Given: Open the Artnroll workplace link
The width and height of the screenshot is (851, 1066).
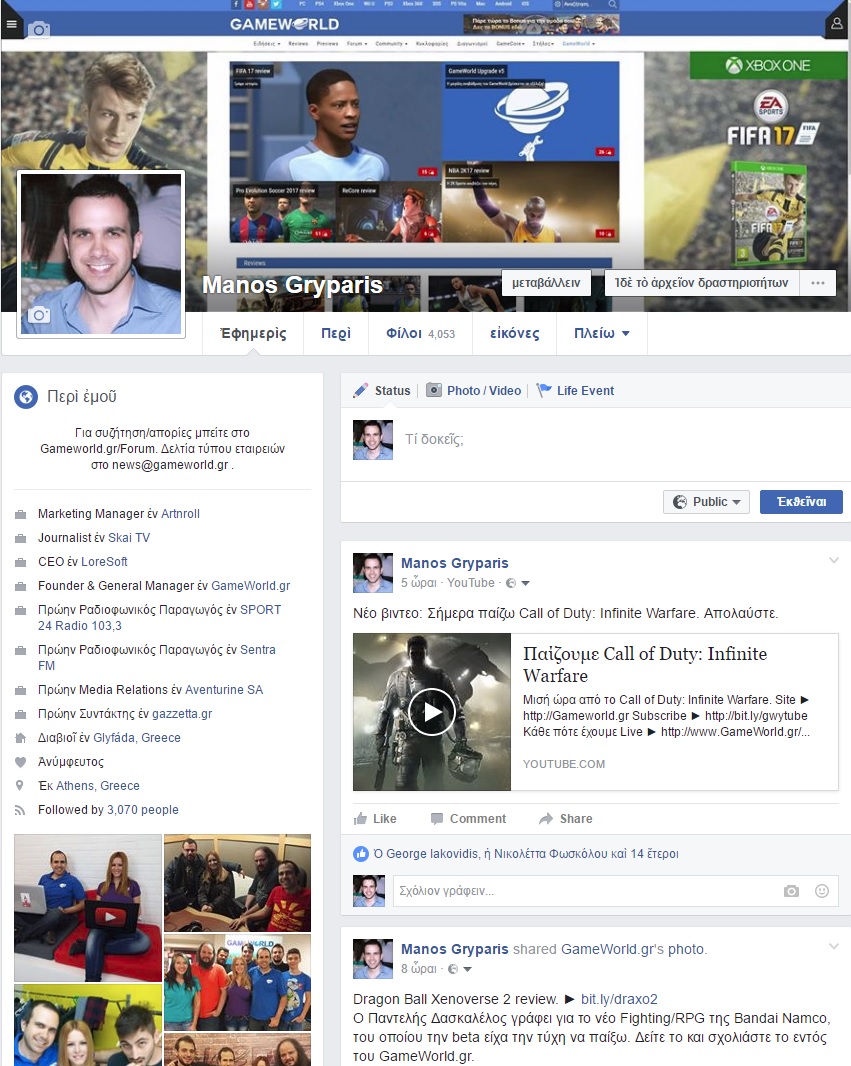Looking at the screenshot, I should point(180,514).
